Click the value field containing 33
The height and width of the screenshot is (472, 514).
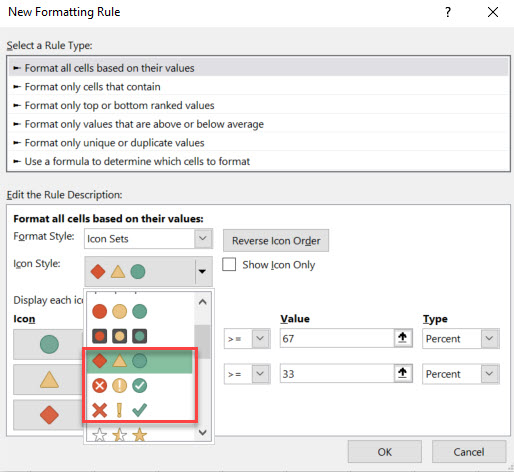337,374
